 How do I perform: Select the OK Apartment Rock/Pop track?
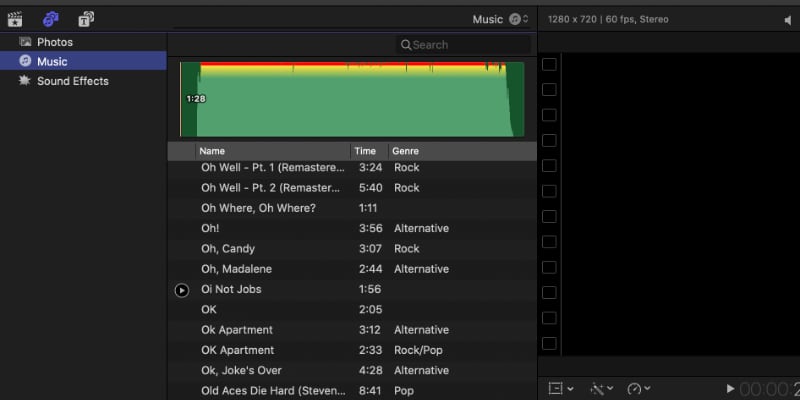coord(352,350)
